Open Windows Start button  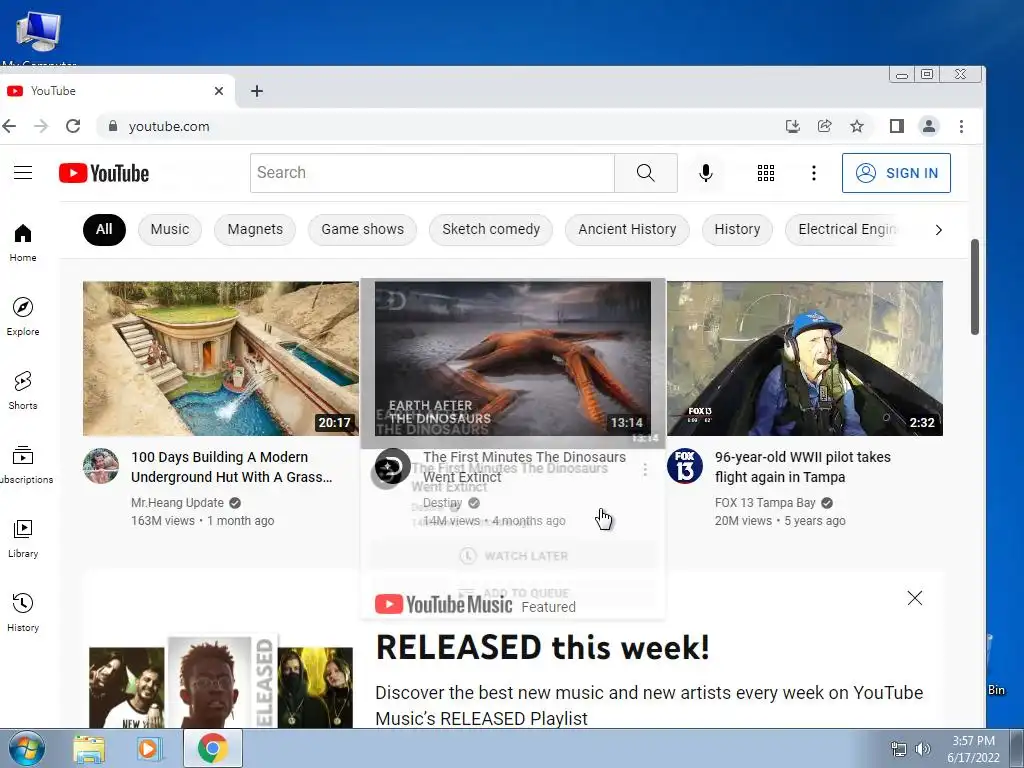click(27, 748)
